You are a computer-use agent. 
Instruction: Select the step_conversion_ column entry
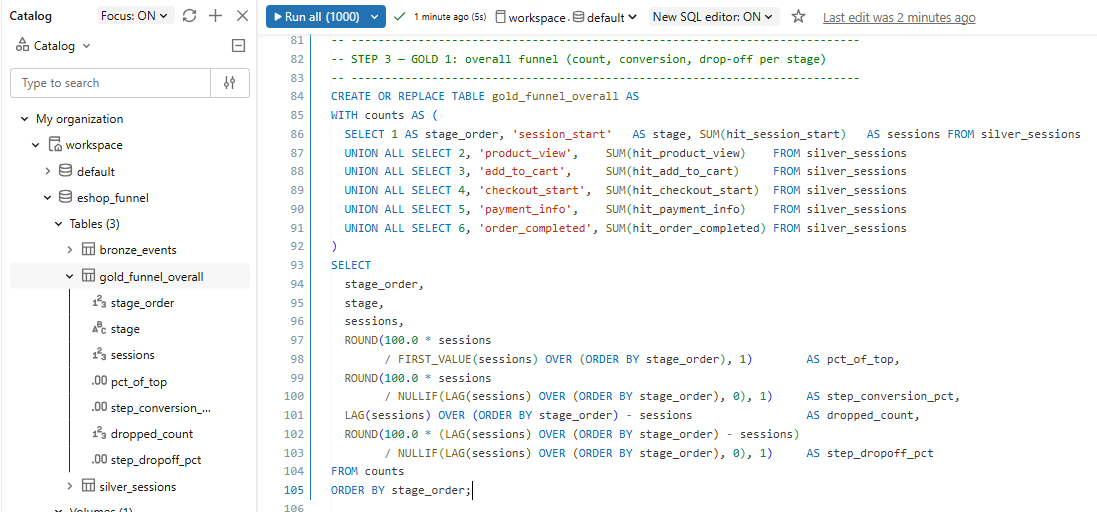pos(161,408)
